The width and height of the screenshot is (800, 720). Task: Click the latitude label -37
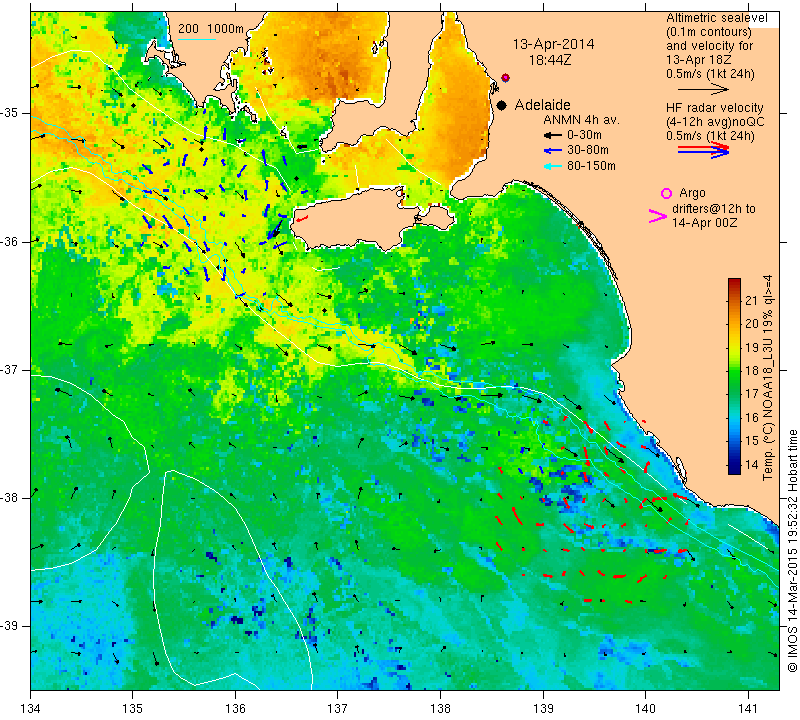pos(12,369)
